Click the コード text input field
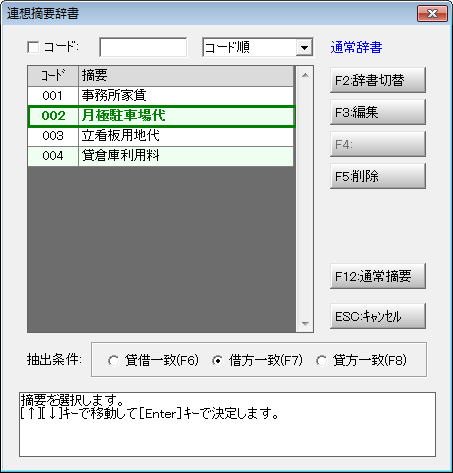453x473 pixels. (143, 47)
